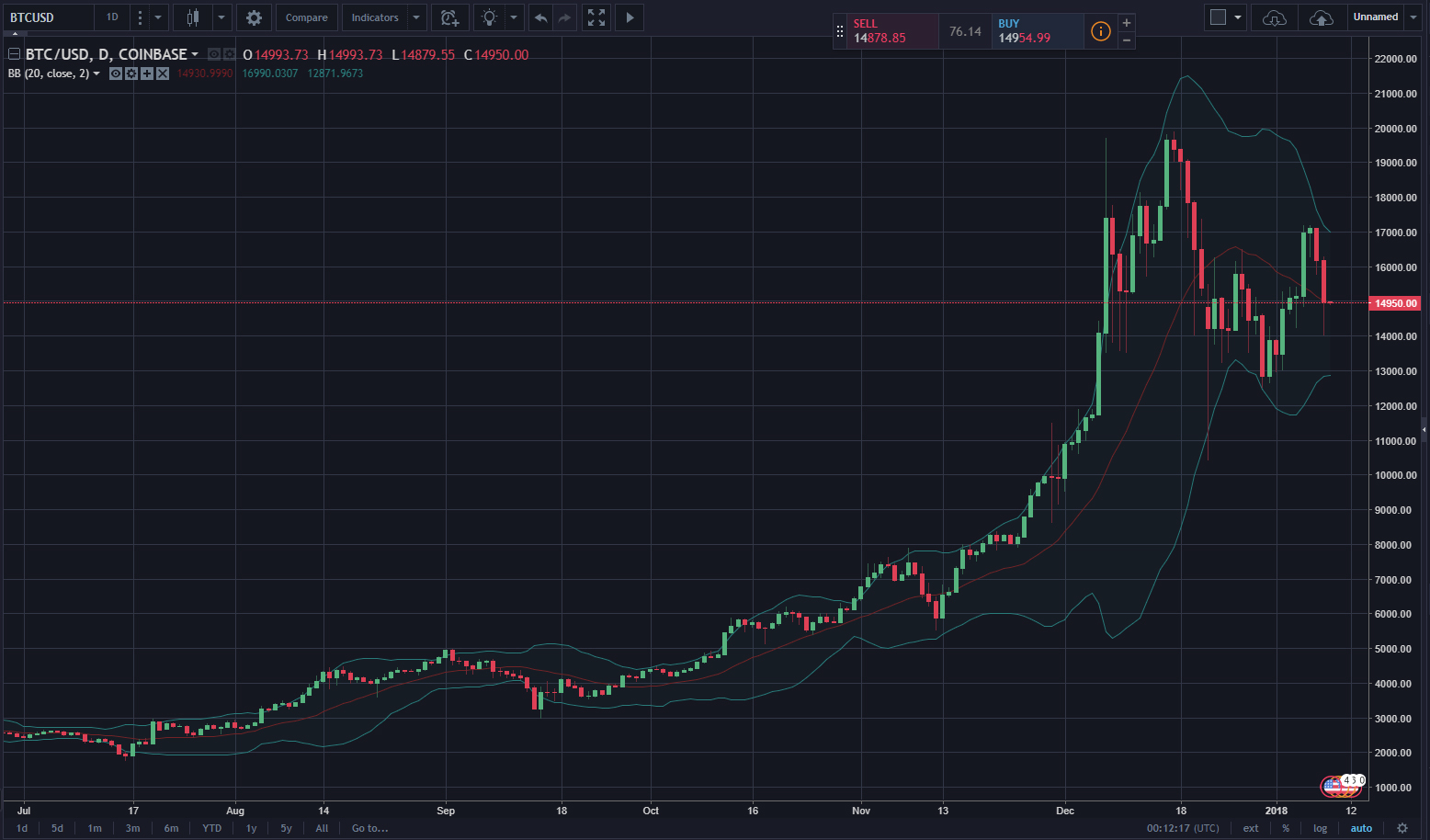
Task: Click the 00:12:17 (UTC) clock
Action: [1183, 828]
